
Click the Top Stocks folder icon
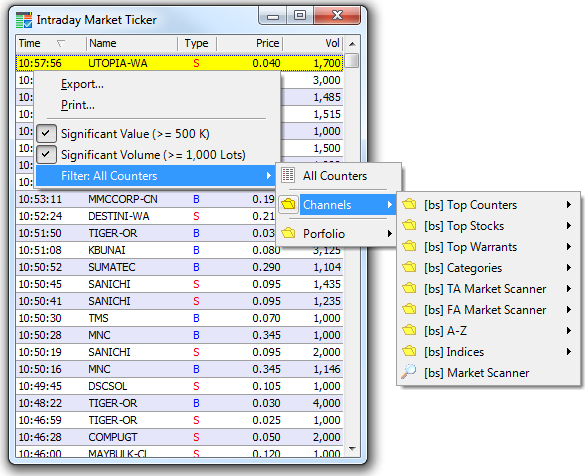pos(409,225)
